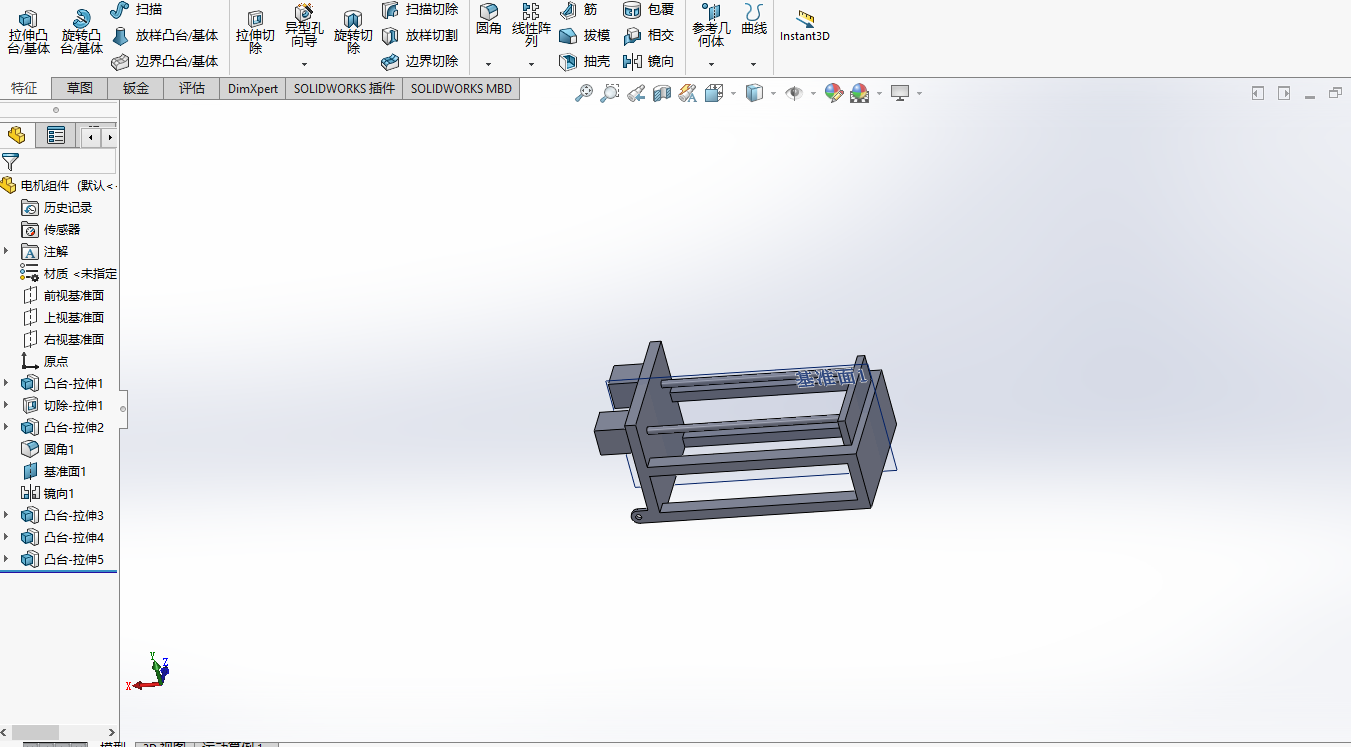The width and height of the screenshot is (1351, 747).
Task: Click Edit Appearance color ball icon
Action: (x=834, y=93)
